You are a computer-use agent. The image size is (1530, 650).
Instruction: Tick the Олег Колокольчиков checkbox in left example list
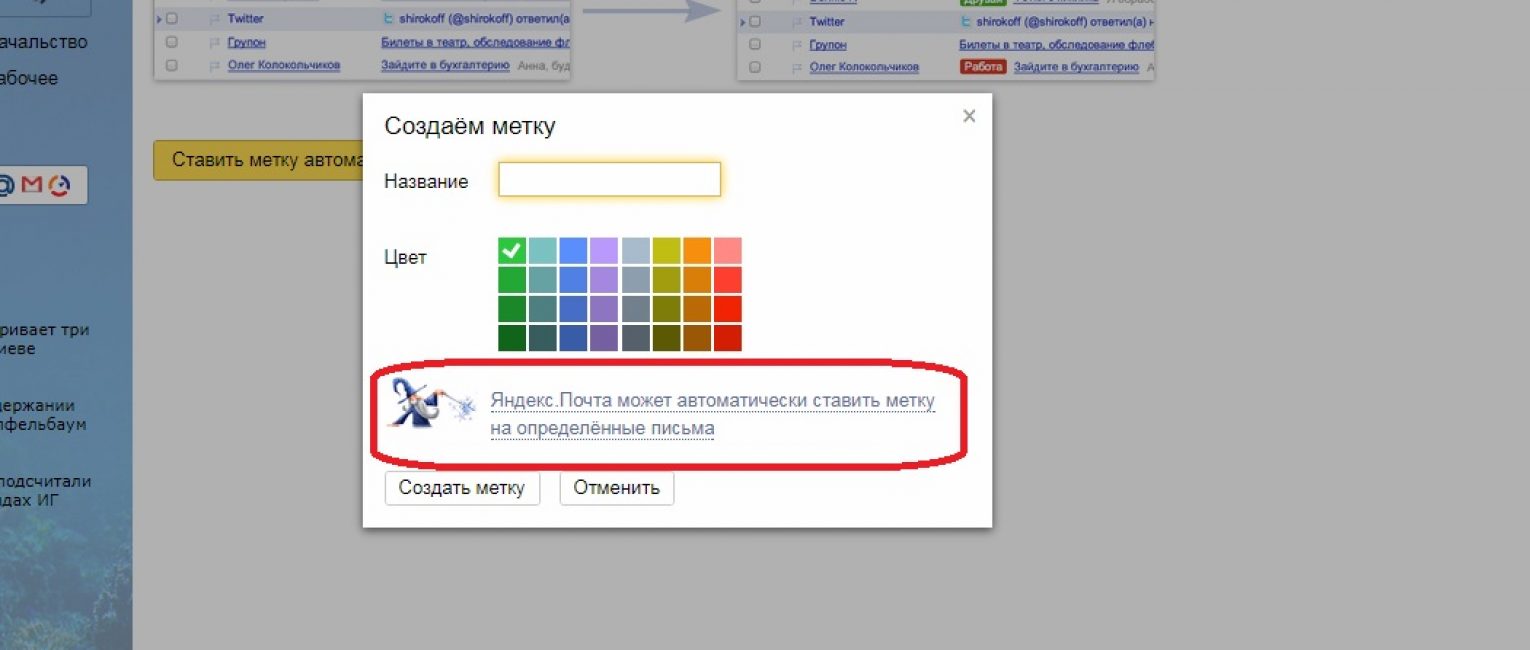[172, 65]
